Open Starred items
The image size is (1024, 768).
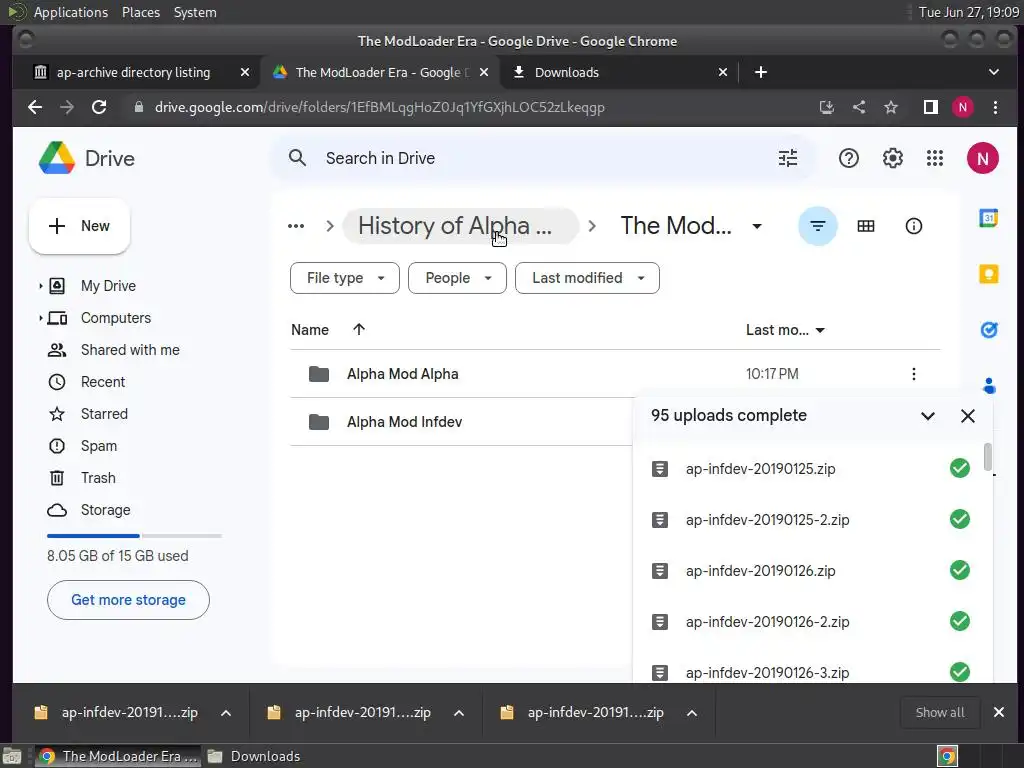coord(104,414)
